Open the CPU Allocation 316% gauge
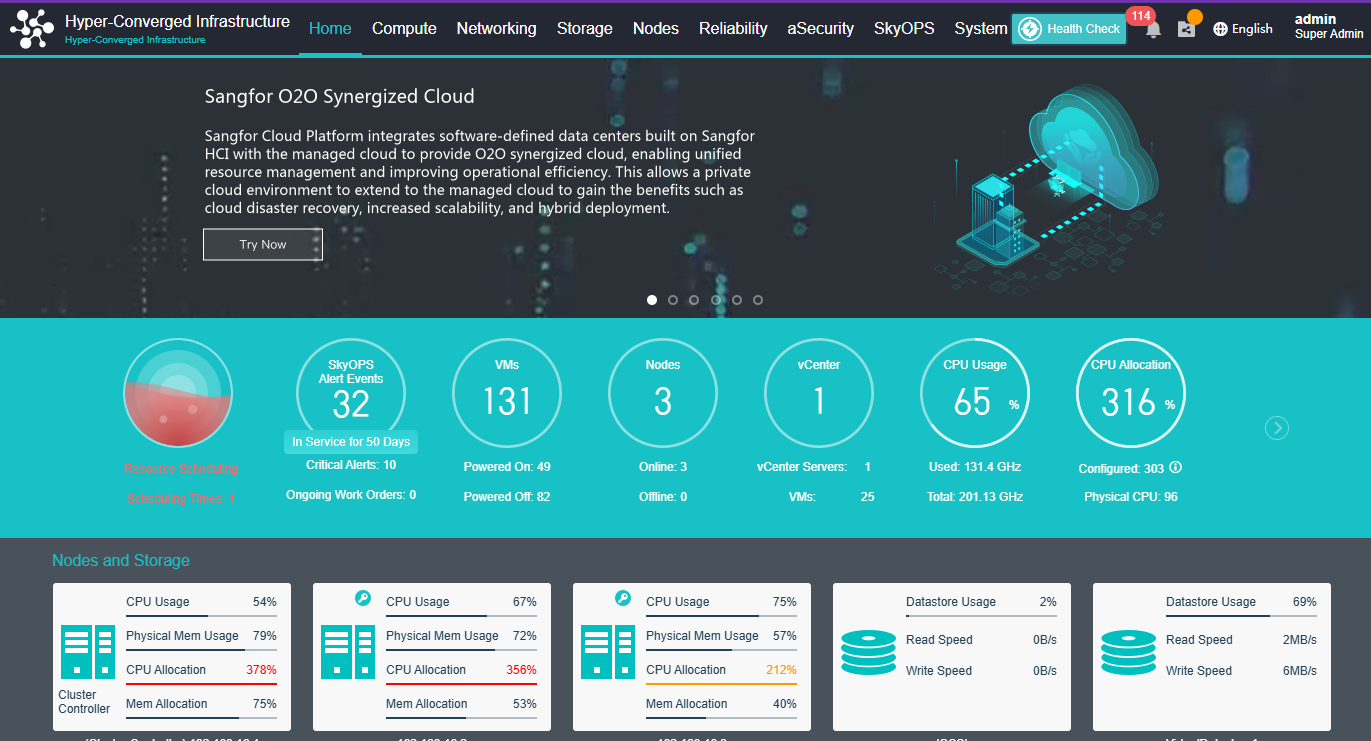 (x=1131, y=392)
